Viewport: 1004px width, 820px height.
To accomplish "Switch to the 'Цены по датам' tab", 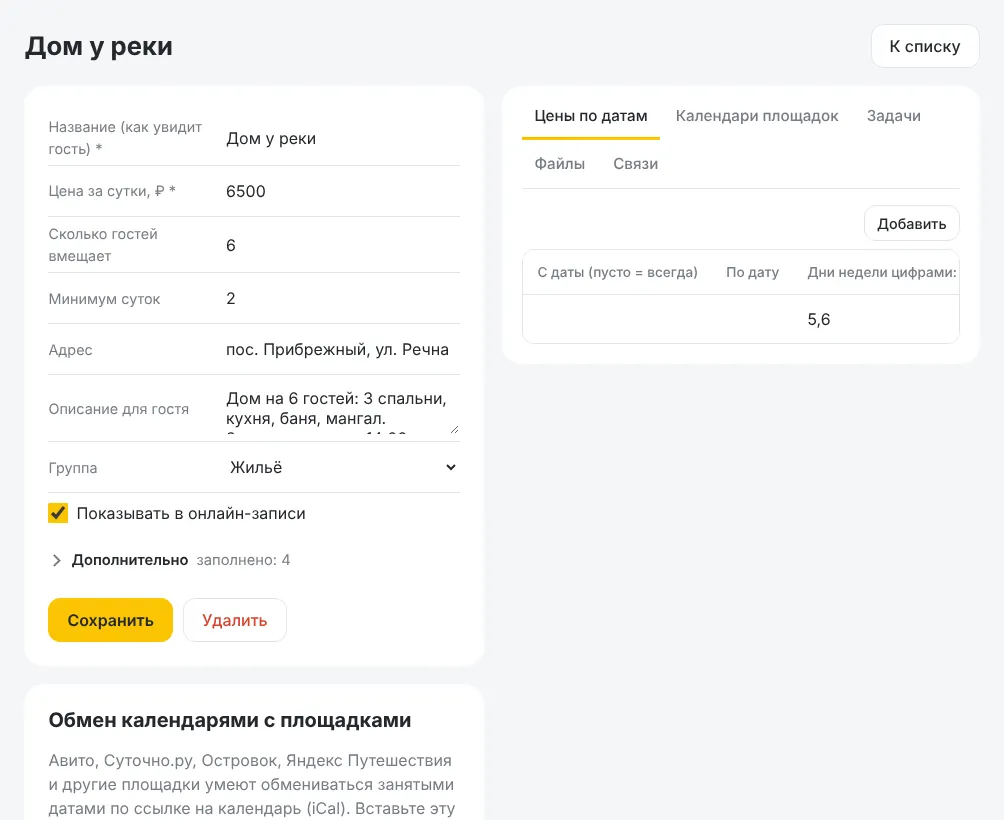I will click(590, 116).
